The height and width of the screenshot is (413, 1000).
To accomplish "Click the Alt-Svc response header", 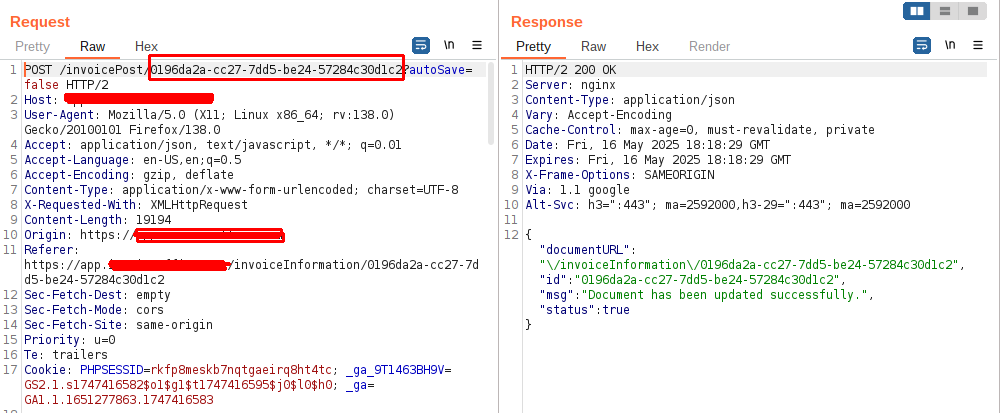I will [x=717, y=205].
